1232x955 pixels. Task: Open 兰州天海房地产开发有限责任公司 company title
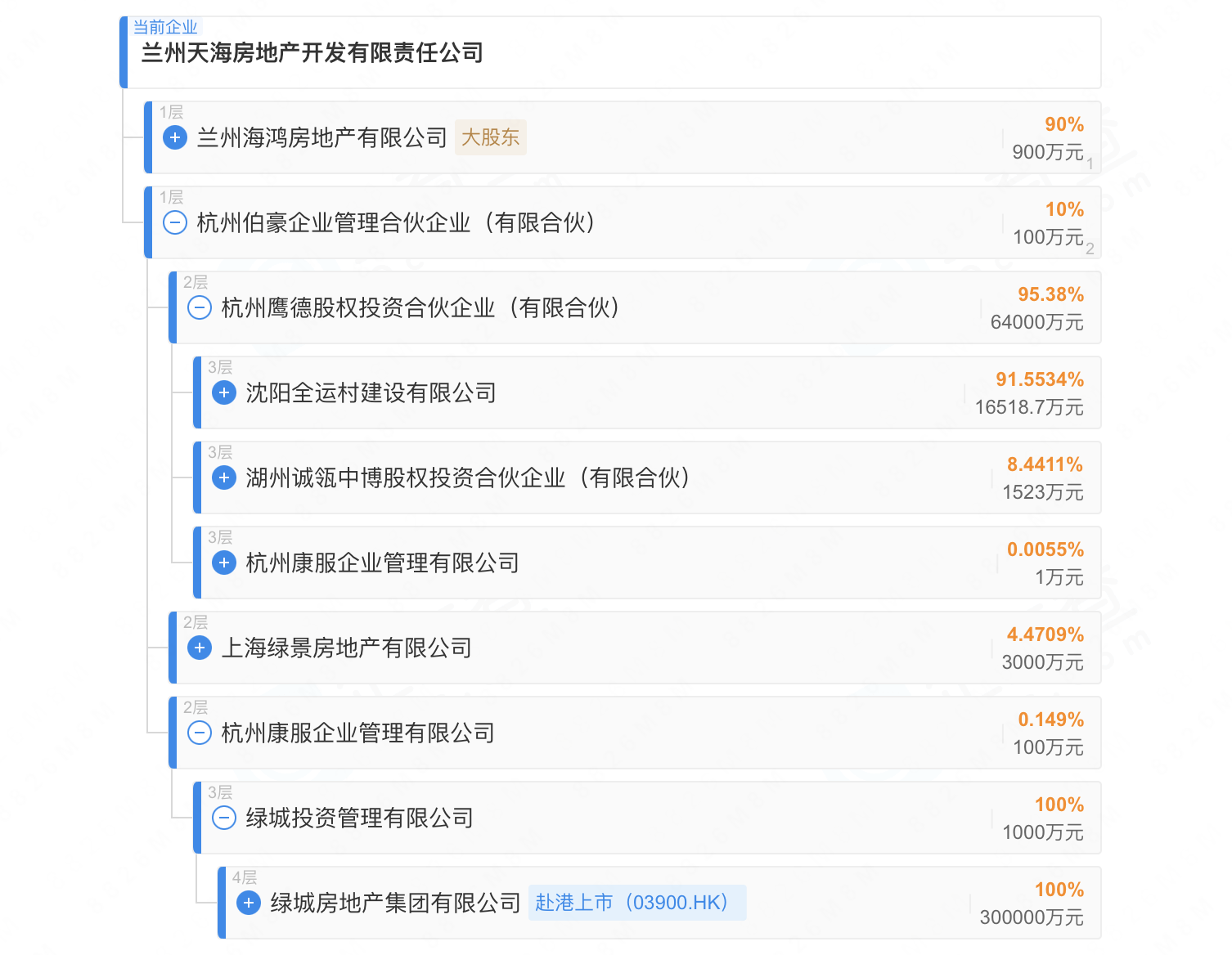click(312, 53)
